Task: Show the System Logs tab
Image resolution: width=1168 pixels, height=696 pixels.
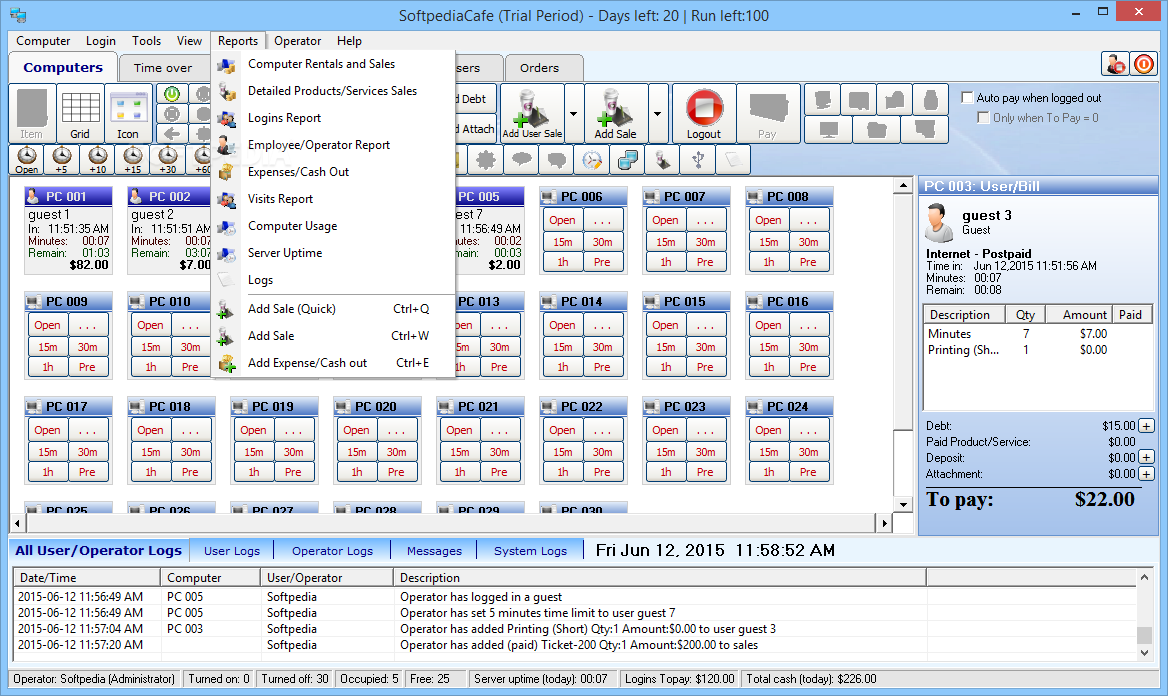Action: pos(530,551)
